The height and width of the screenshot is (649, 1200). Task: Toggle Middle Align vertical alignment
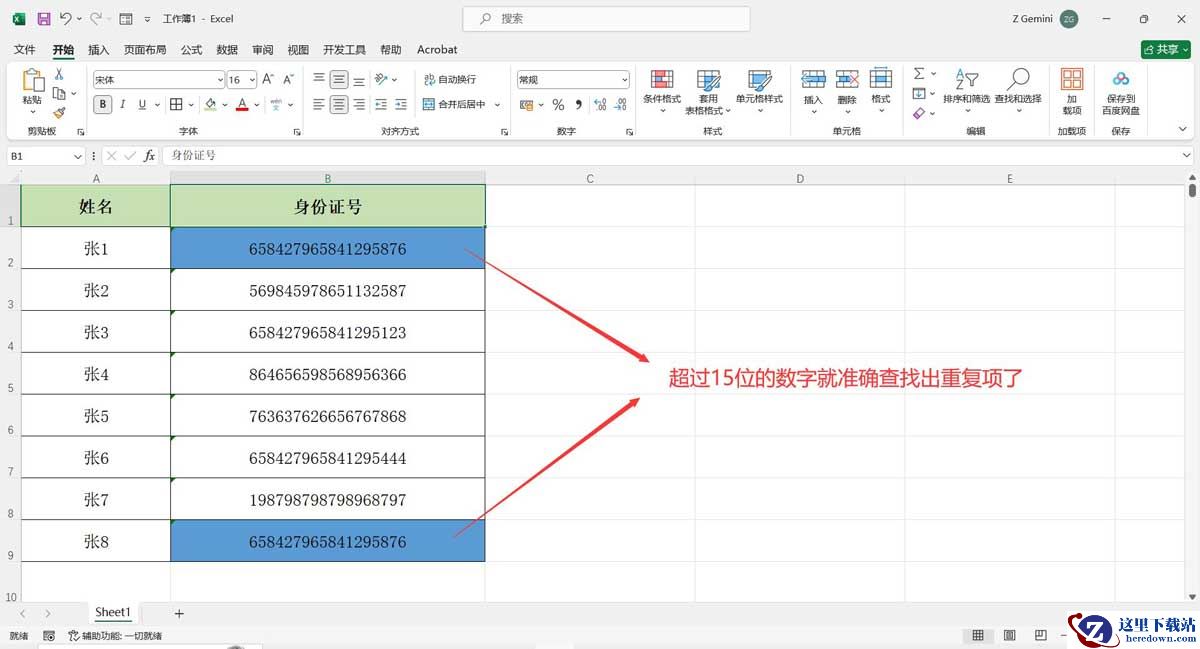[339, 79]
